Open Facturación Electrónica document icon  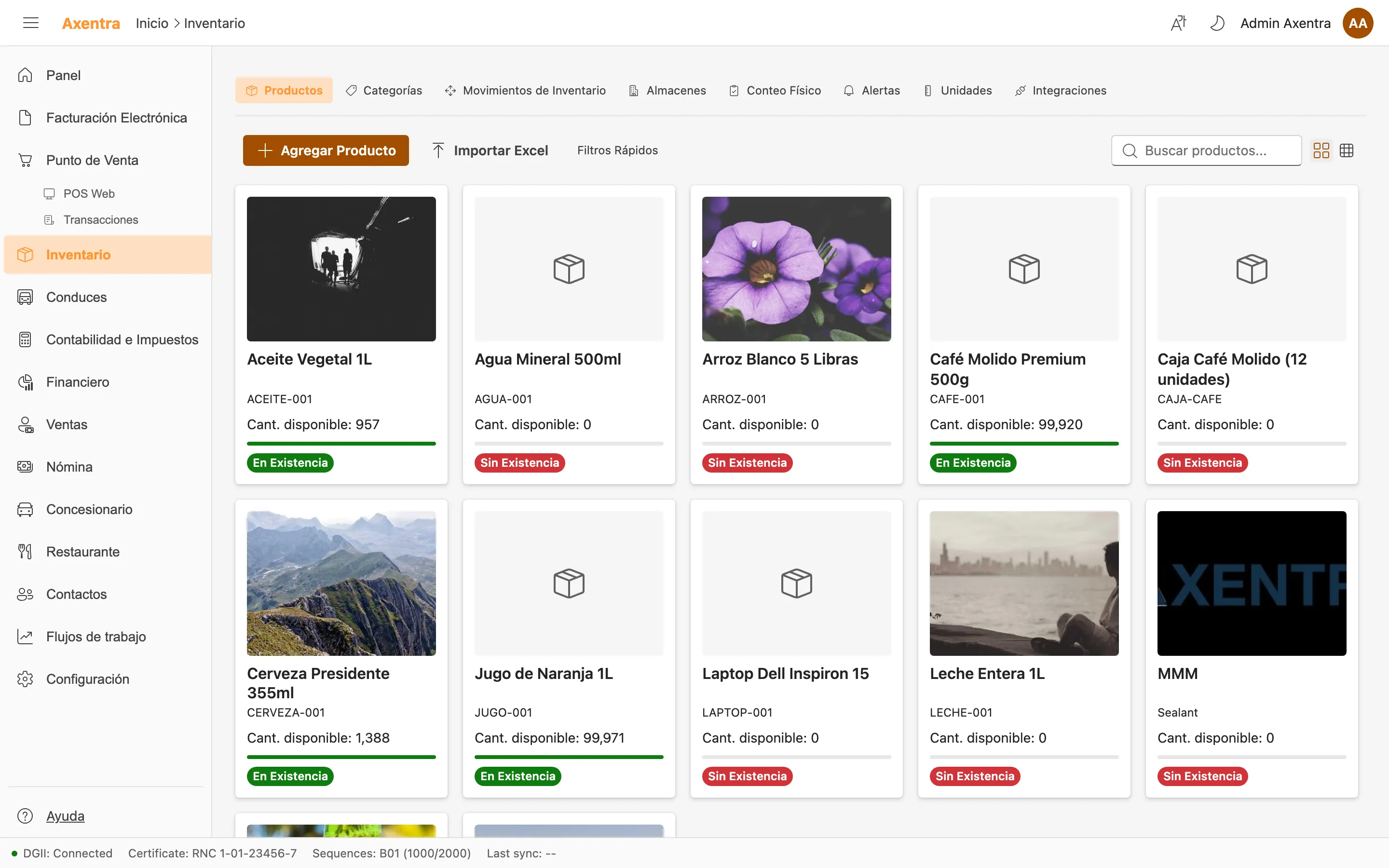(x=25, y=118)
